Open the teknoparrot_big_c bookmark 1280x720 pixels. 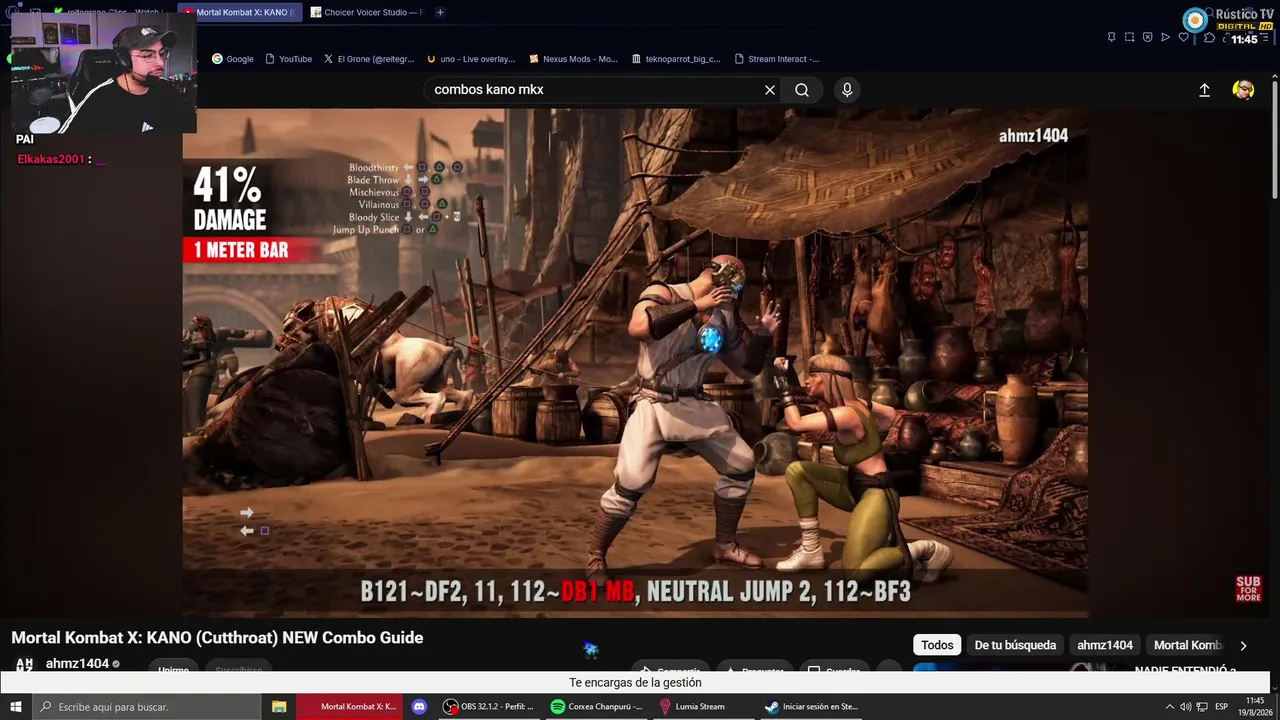(676, 59)
